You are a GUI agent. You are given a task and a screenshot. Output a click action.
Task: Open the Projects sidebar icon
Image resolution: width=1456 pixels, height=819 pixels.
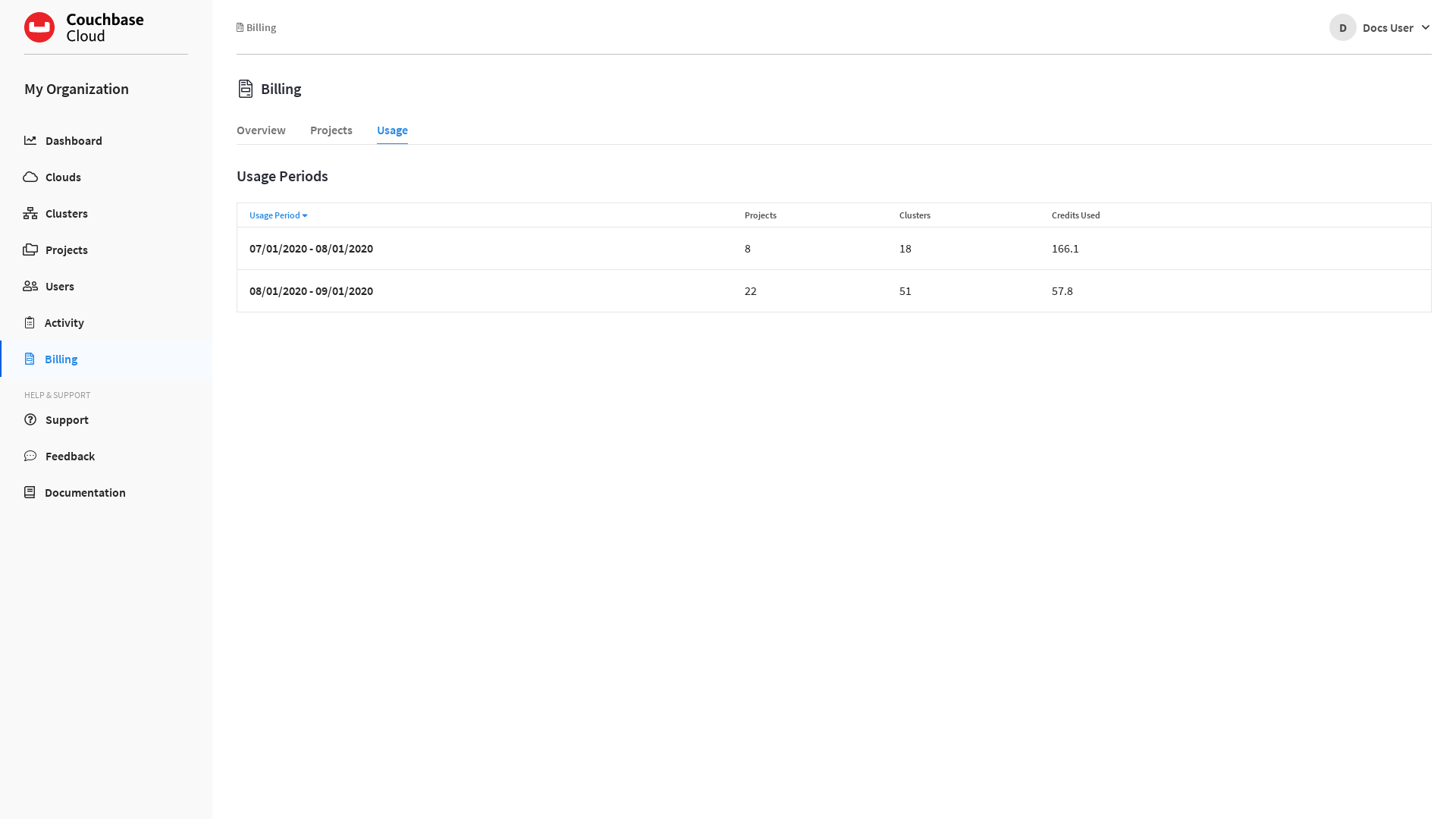[x=30, y=249]
